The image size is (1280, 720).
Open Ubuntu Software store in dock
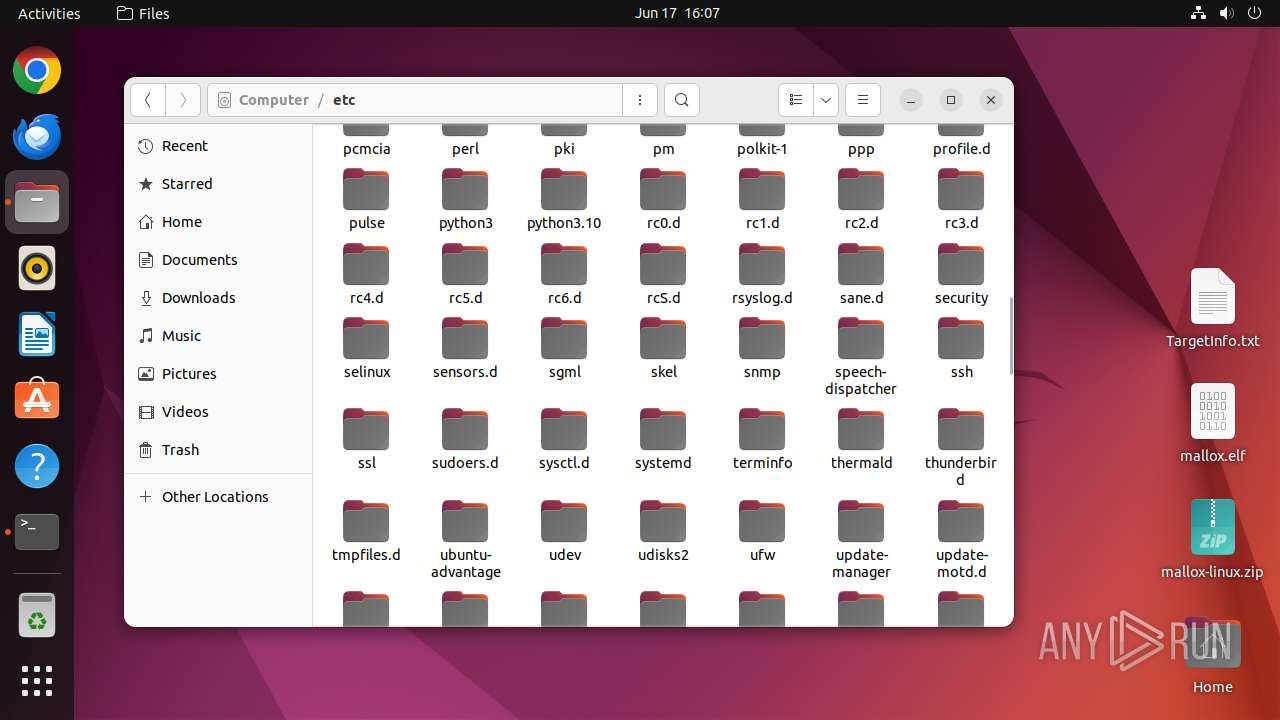37,400
